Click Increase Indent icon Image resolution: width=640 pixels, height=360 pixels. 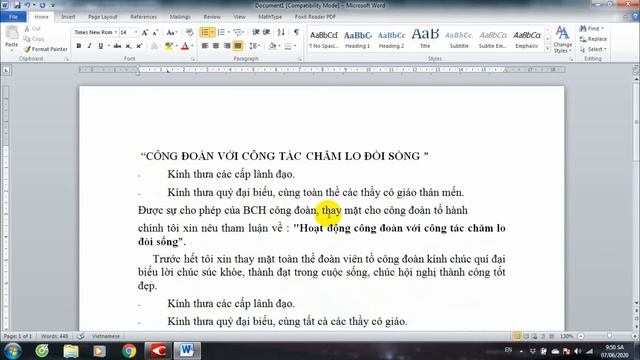[267, 32]
